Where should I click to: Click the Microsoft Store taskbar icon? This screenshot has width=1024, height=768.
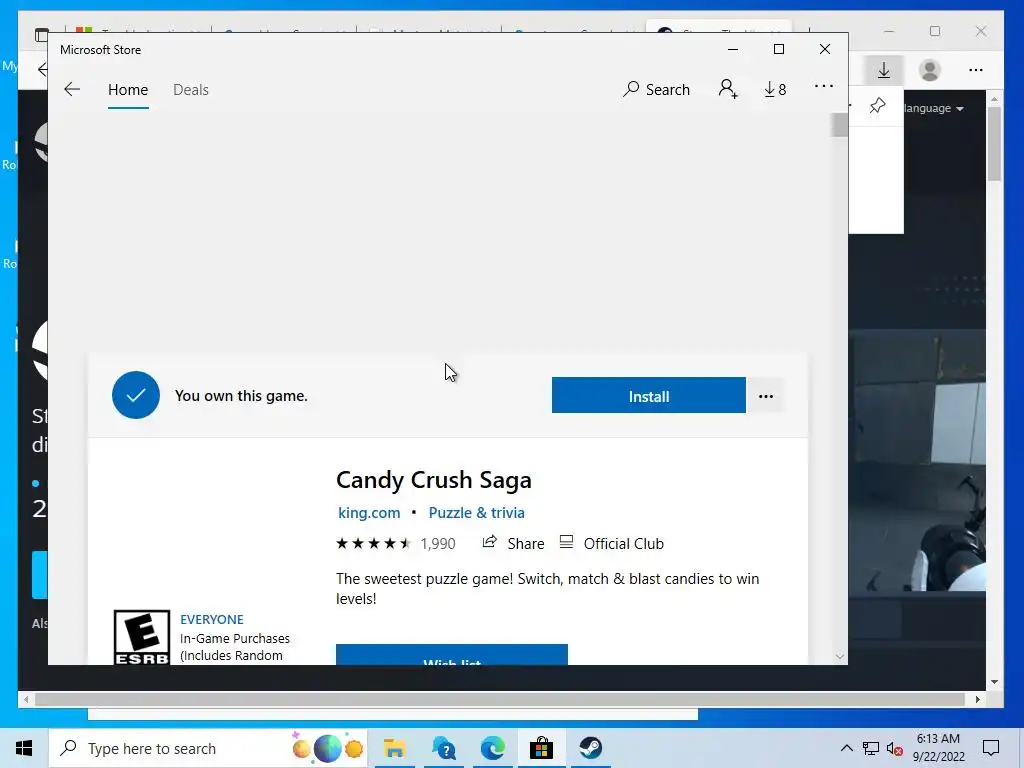pos(541,748)
